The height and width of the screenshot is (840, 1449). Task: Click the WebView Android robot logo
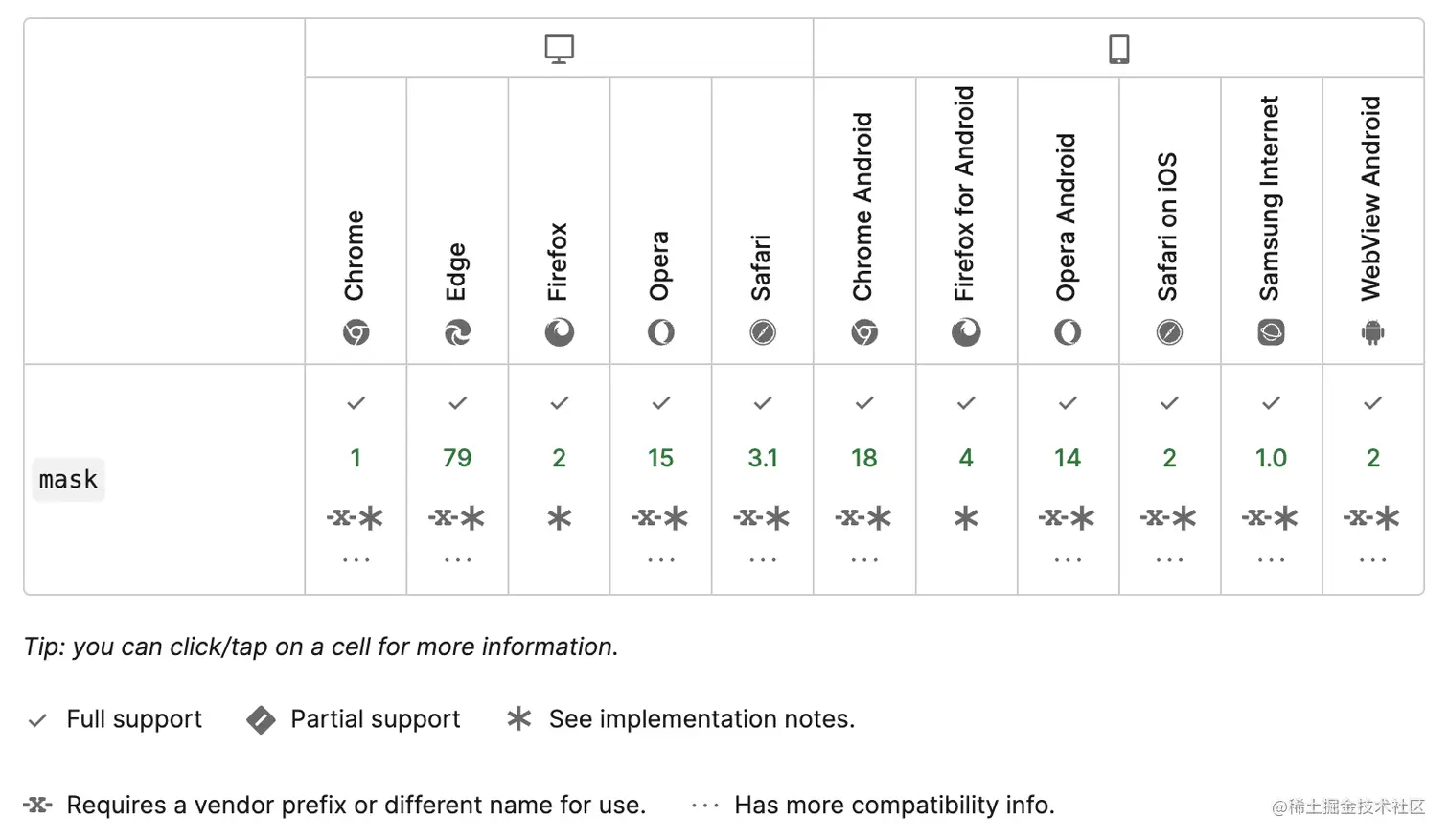(x=1372, y=332)
